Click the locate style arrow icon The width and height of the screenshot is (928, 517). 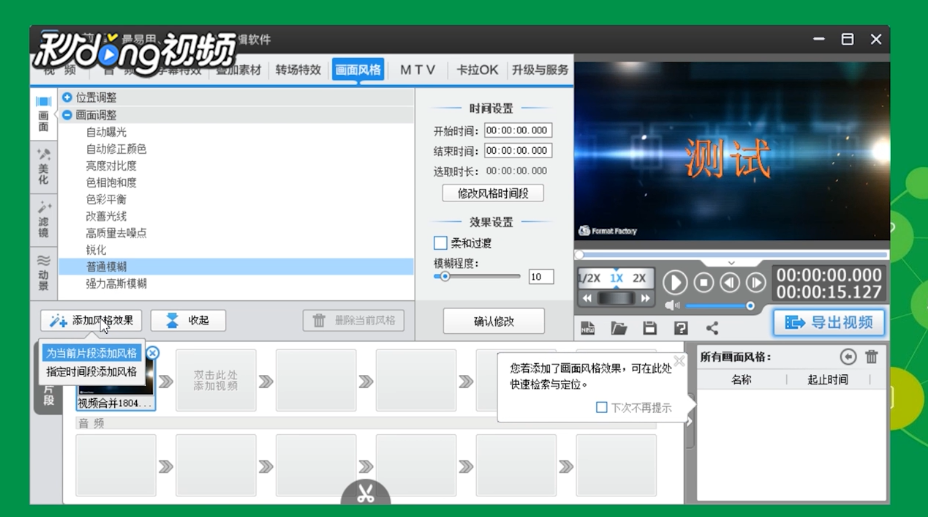coord(848,357)
